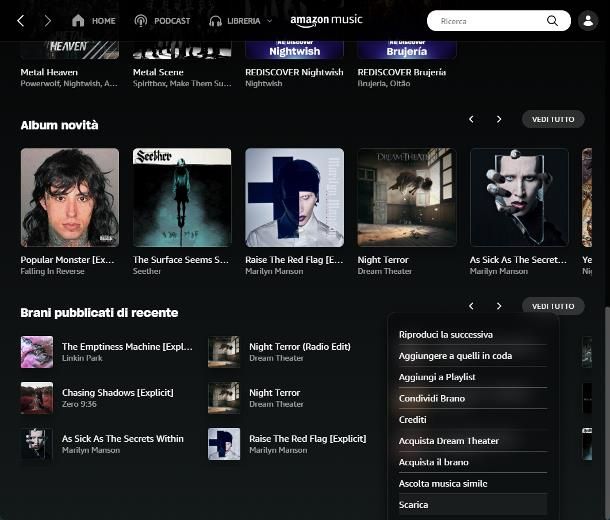
Task: Click the Libreria headphones icon
Action: point(215,21)
